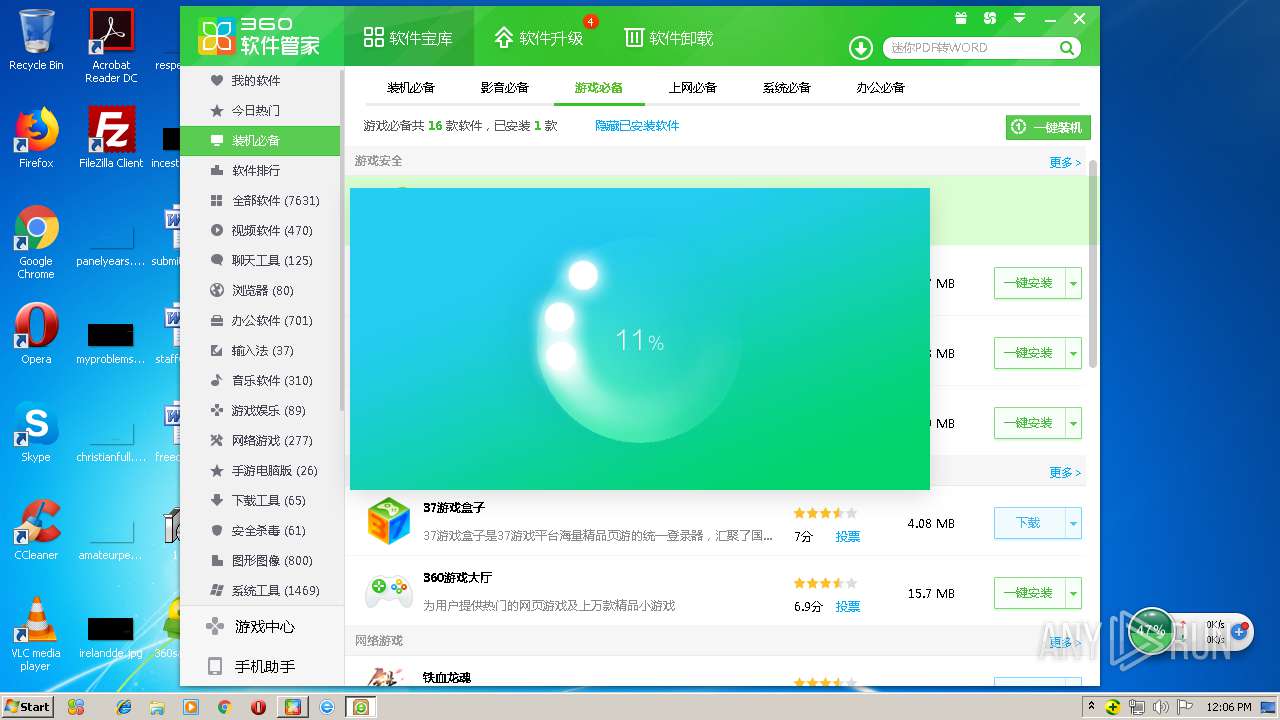Viewport: 1280px width, 720px height.
Task: Click the bar chart icon next to 软件排行
Action: (x=216, y=170)
